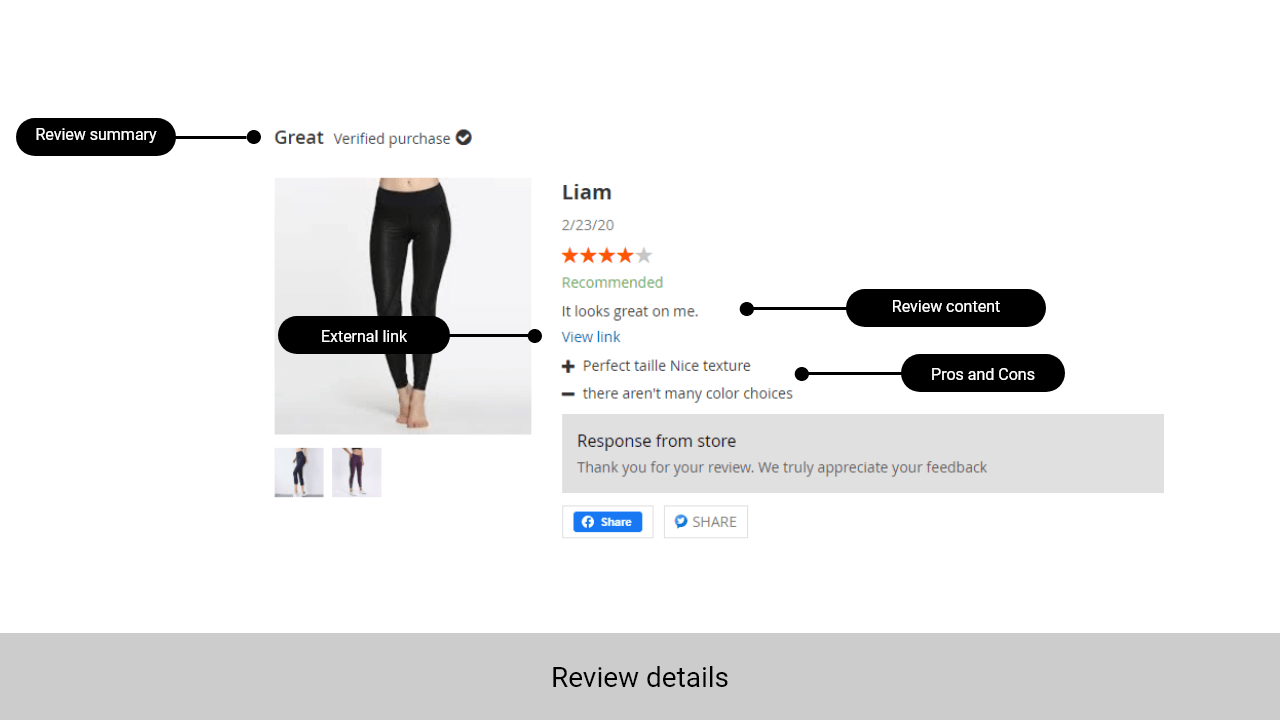
Task: Click the main leggings product image
Action: 403,306
